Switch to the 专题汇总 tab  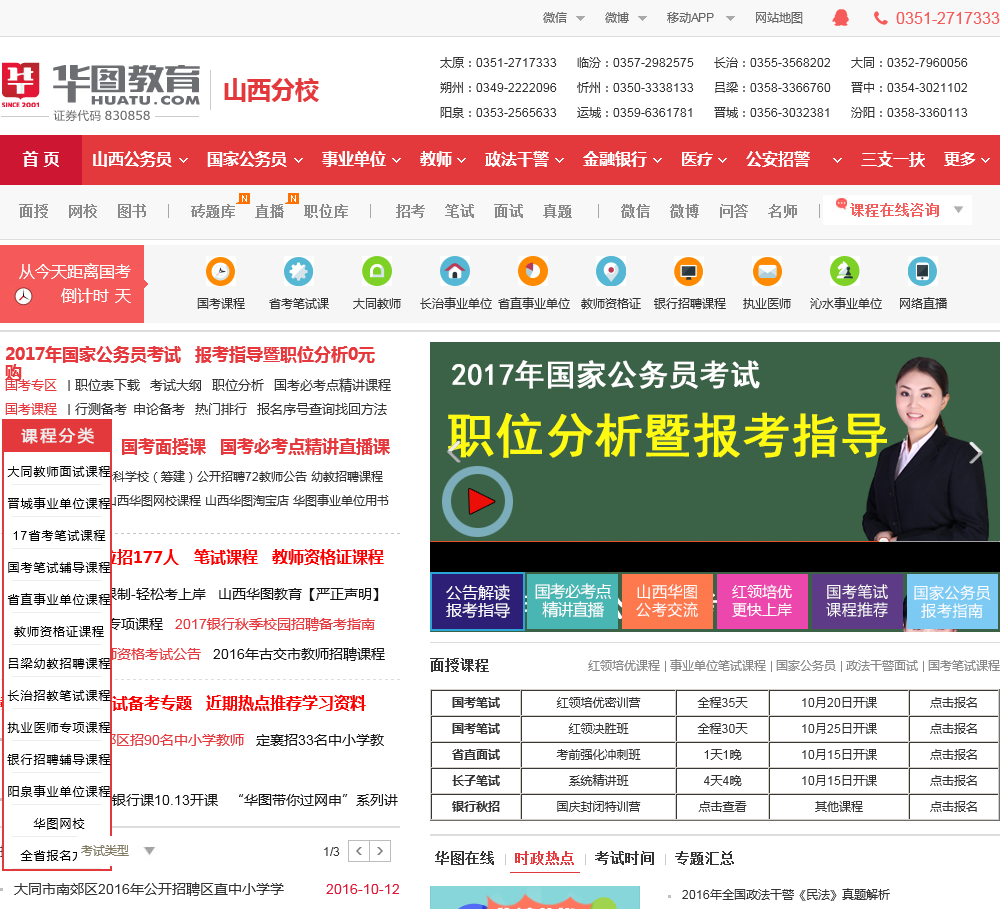[704, 859]
